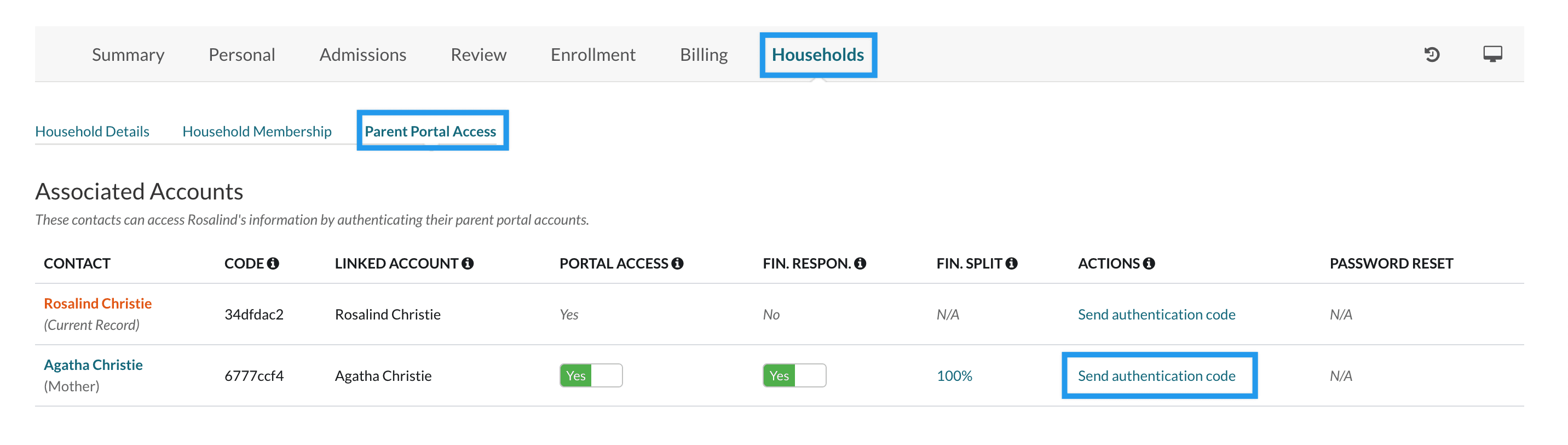Click info icon next to ACTIONS header
This screenshot has height=445, width=1568.
[x=1149, y=264]
